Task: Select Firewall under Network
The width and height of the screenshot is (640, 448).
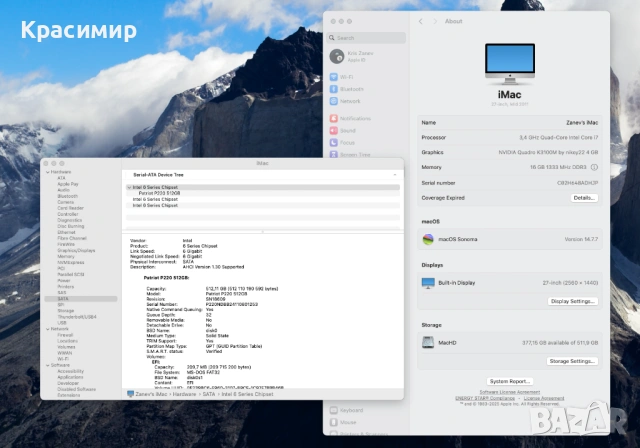Action: click(x=65, y=335)
